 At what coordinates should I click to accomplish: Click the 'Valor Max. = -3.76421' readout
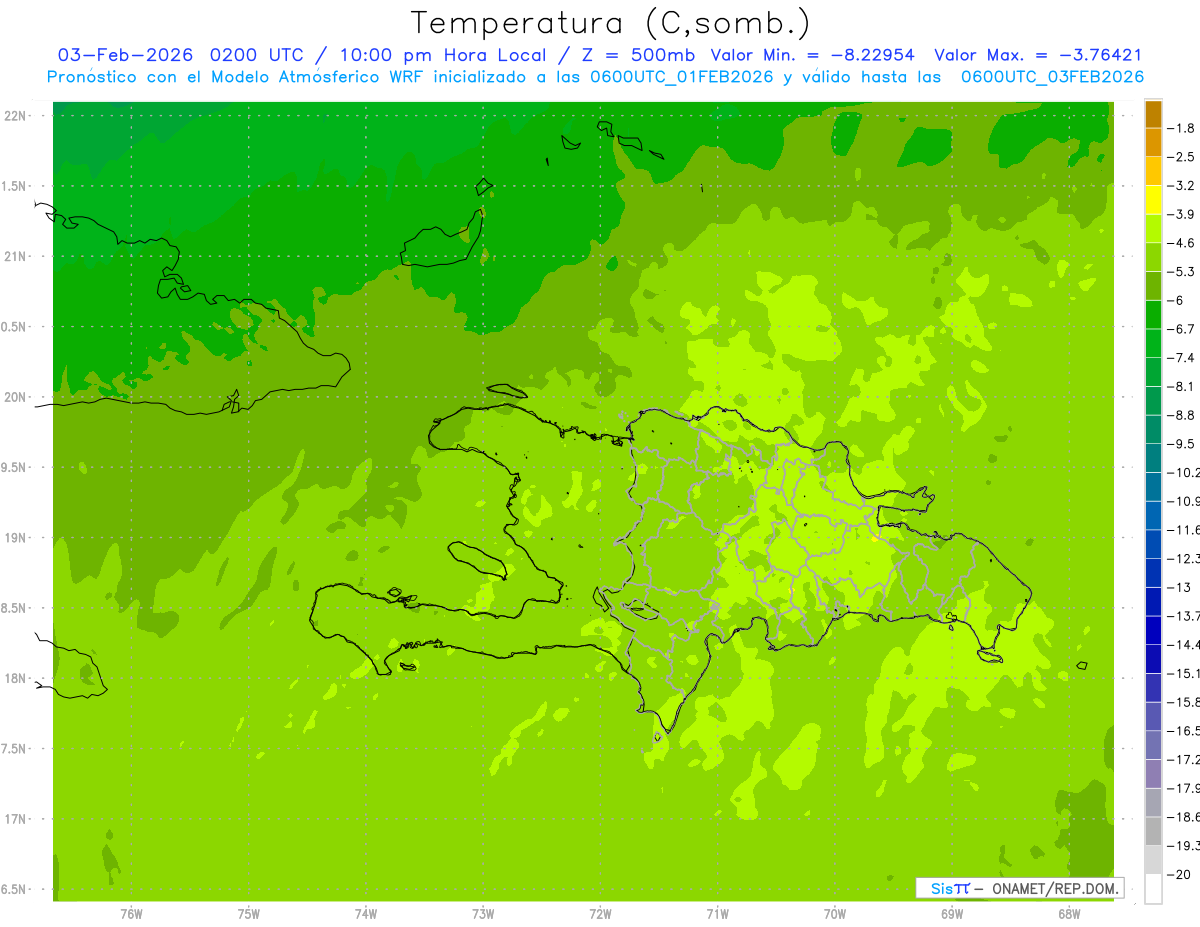[x=1037, y=55]
